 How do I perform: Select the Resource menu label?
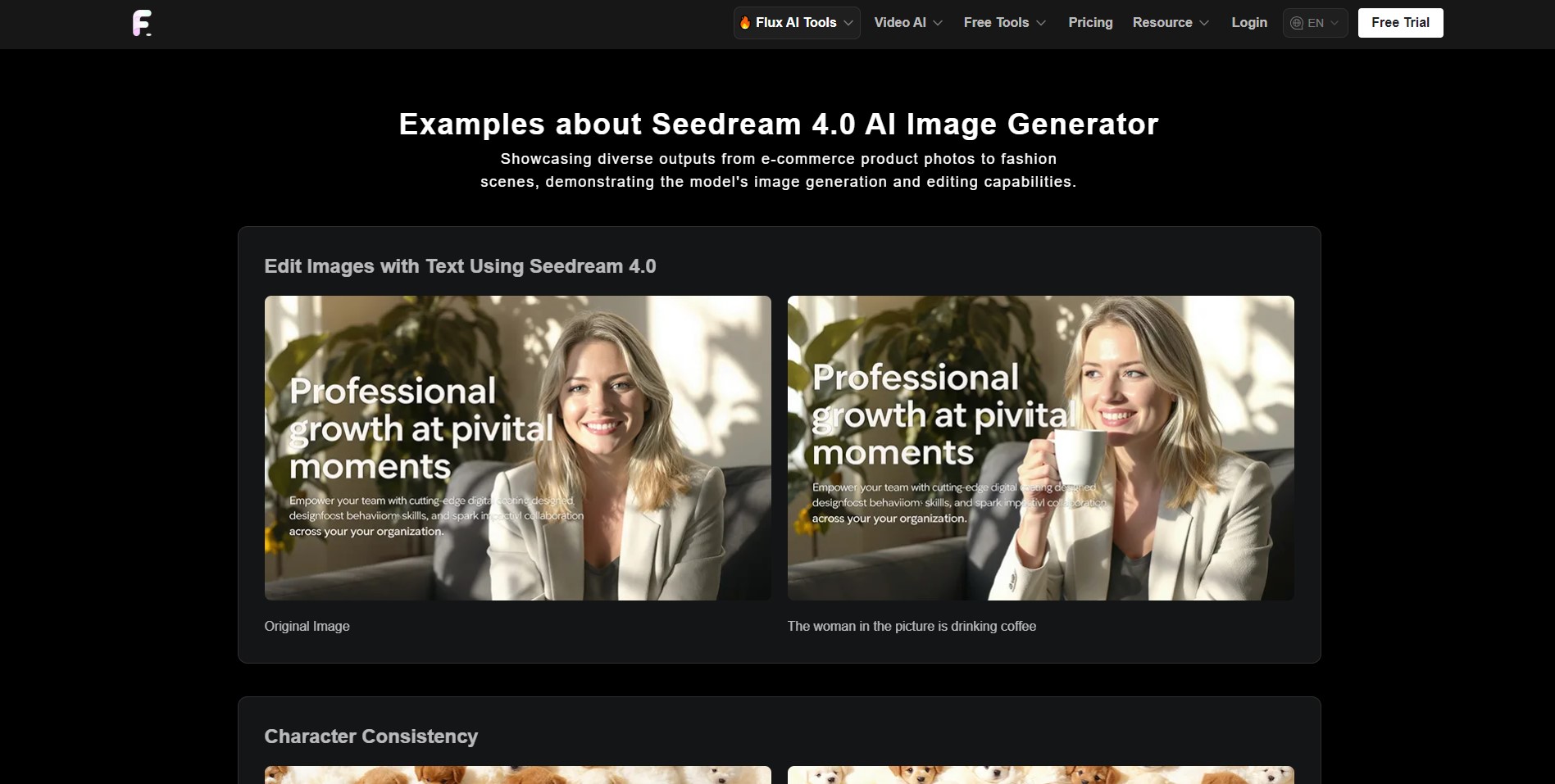(1162, 23)
